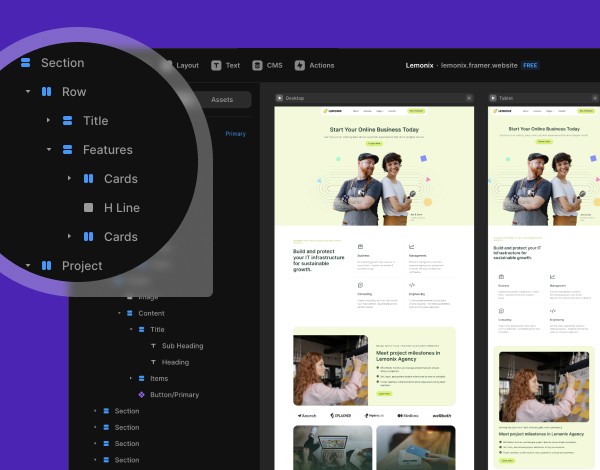
Task: Click the green hero button in Desktop preview
Action: 374,144
